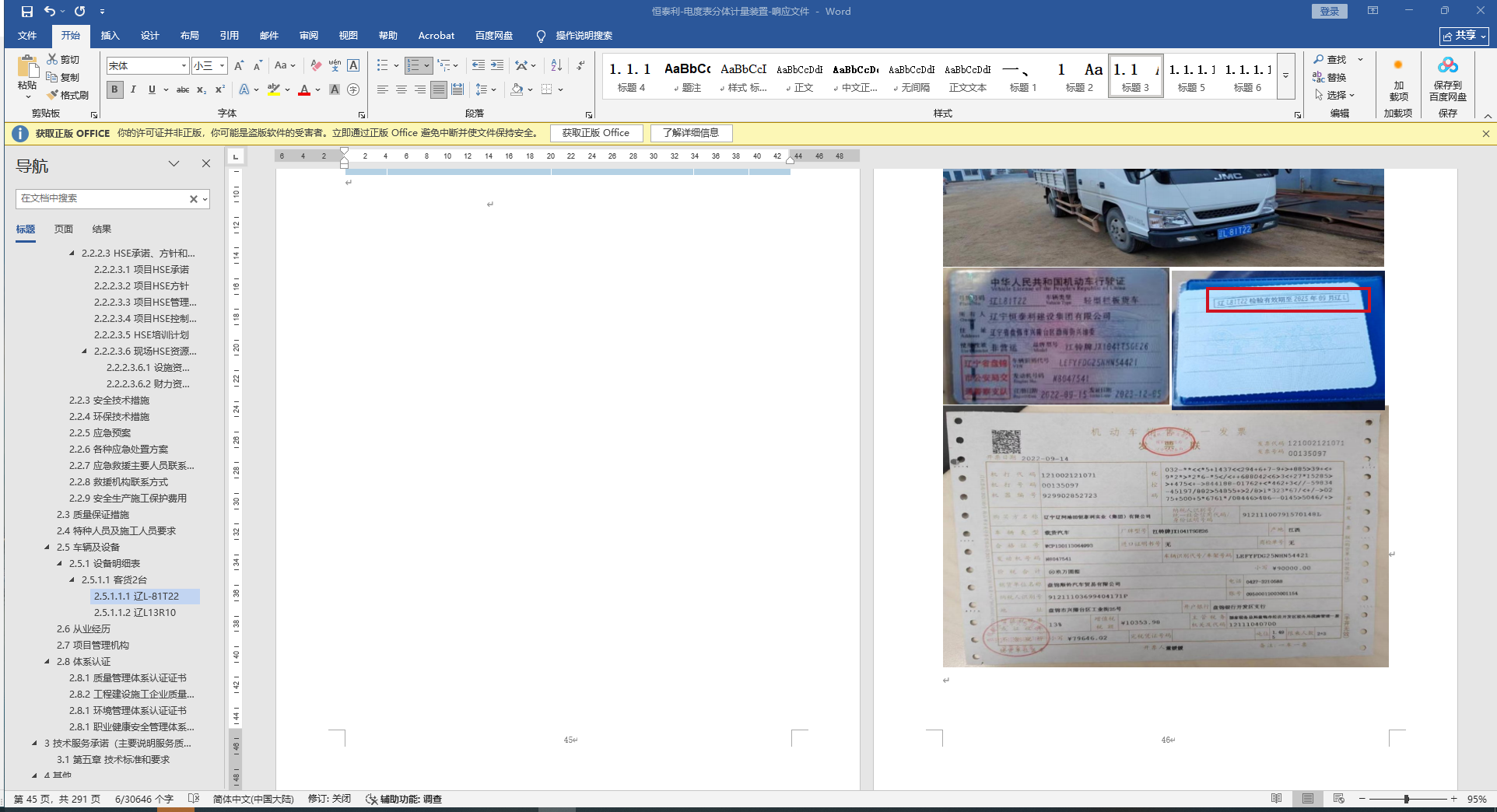Open the navigation pane options chevron
Viewport: 1497px width, 812px height.
click(174, 164)
